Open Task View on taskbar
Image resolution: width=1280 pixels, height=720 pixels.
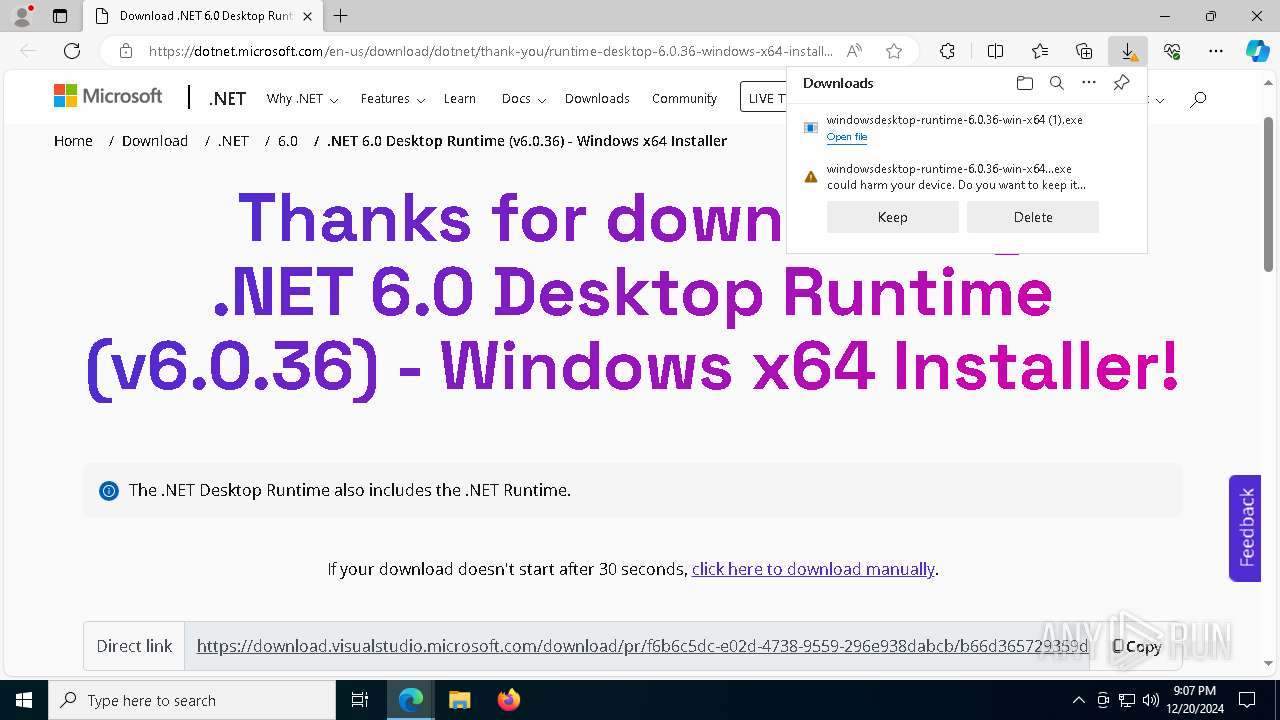point(360,700)
